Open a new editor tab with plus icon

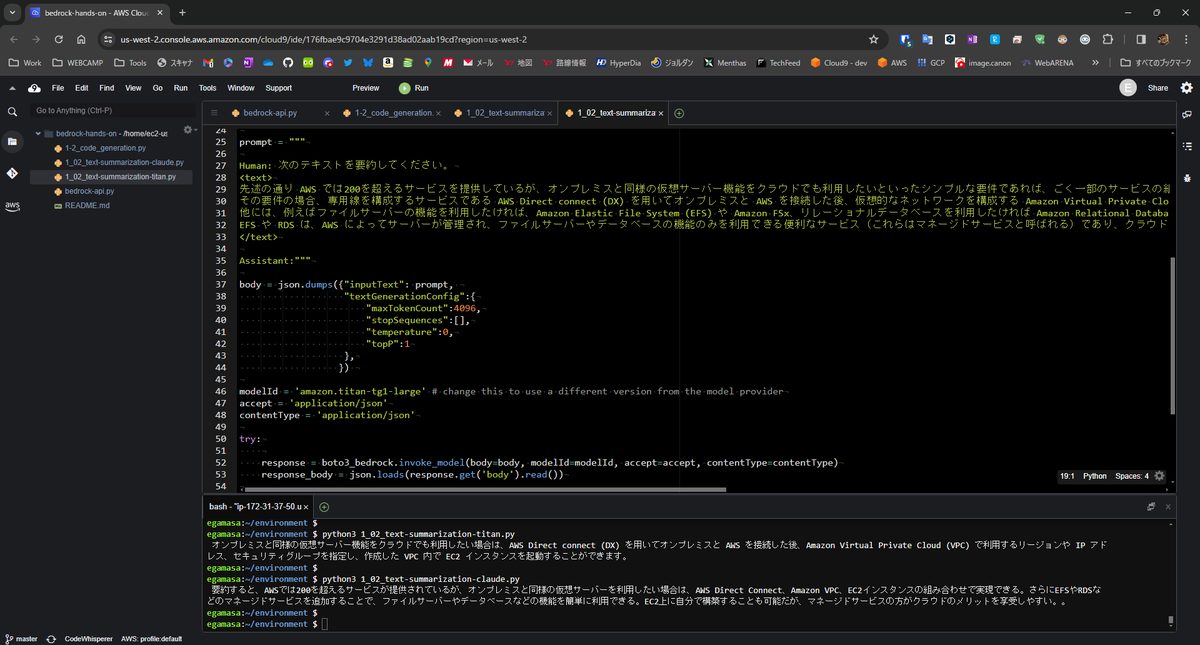(680, 113)
